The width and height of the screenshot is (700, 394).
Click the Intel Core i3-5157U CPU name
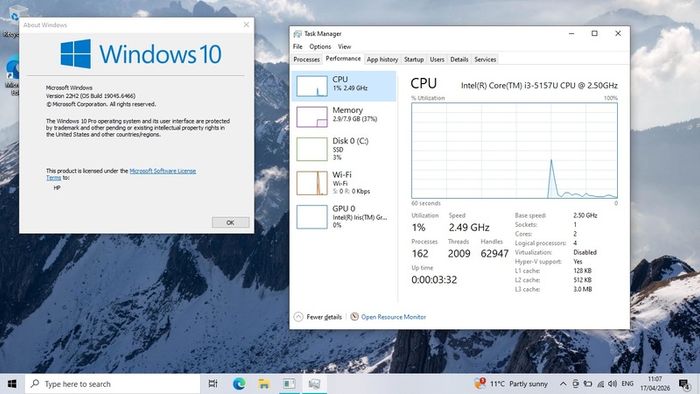click(x=539, y=85)
